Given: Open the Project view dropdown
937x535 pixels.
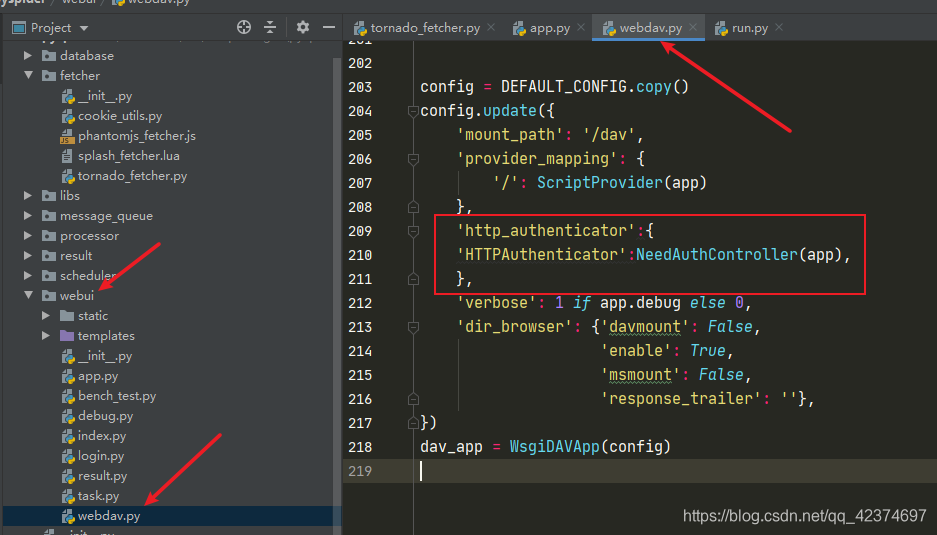Looking at the screenshot, I should pos(84,28).
